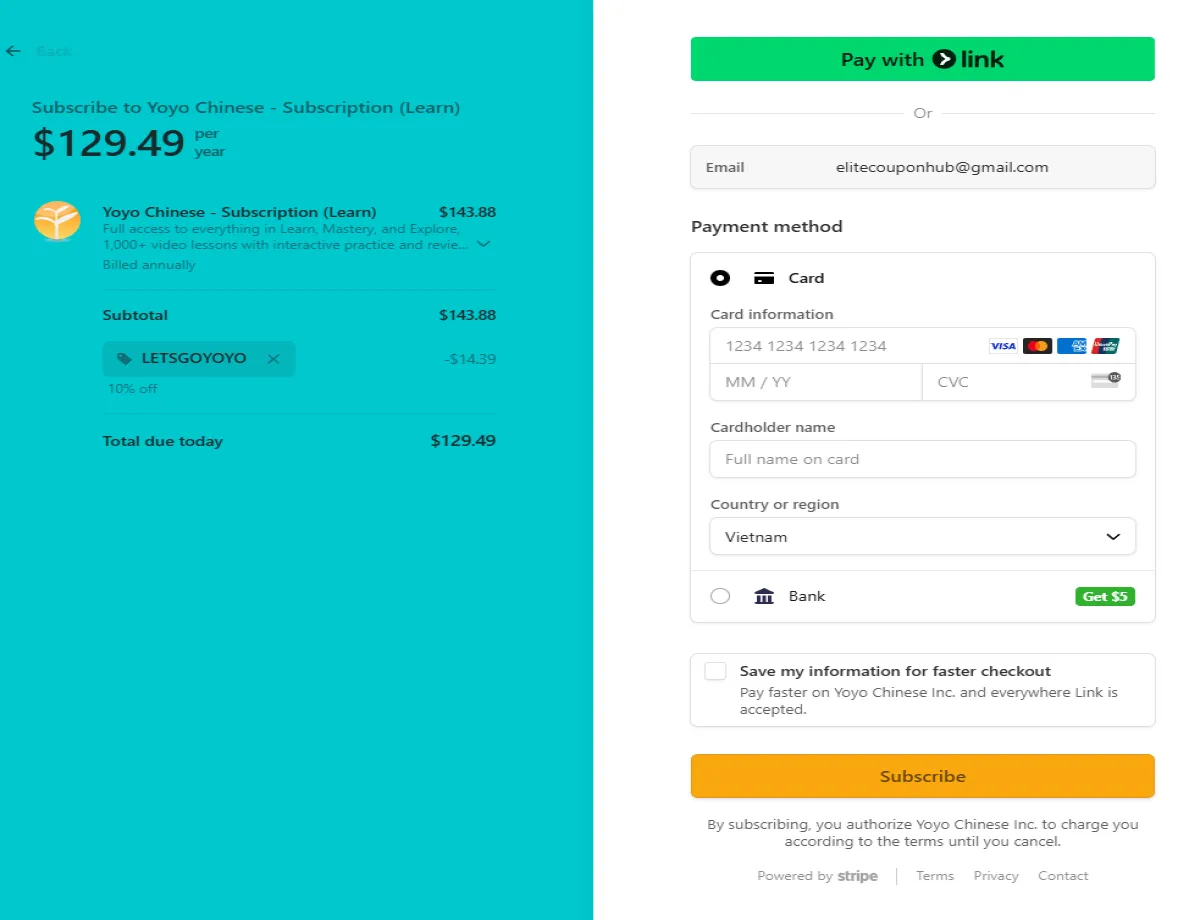Click the Bank building icon

(764, 596)
